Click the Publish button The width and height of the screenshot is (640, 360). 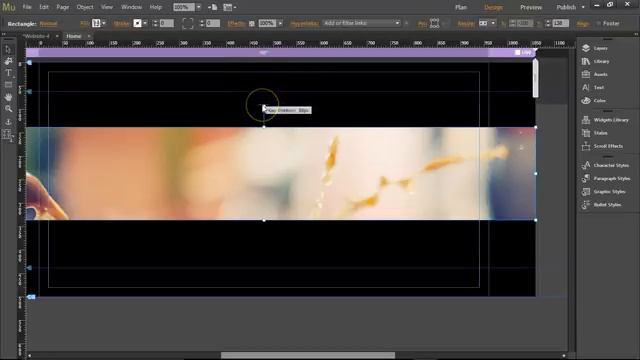coord(566,7)
